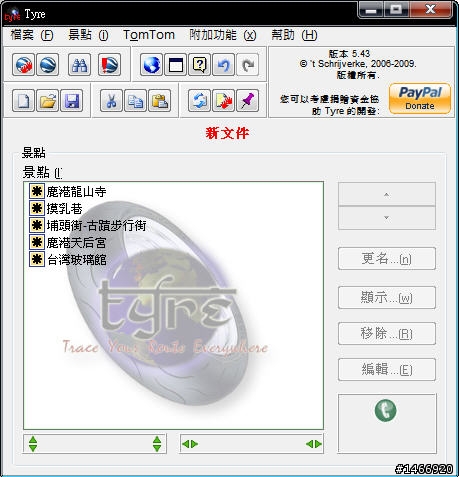Screen dimensions: 459x477
Task: Close the Tyre window
Action: [x=430, y=10]
